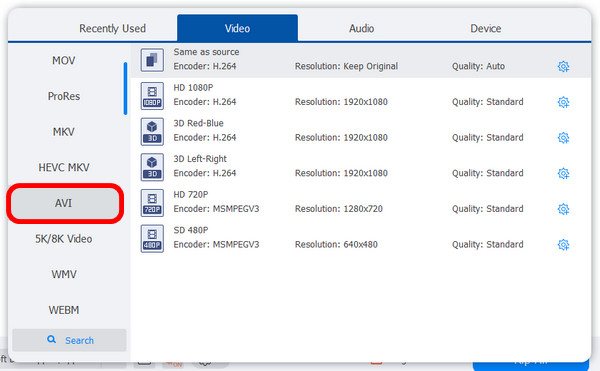
Task: Click Quality: Auto text
Action: coord(478,66)
